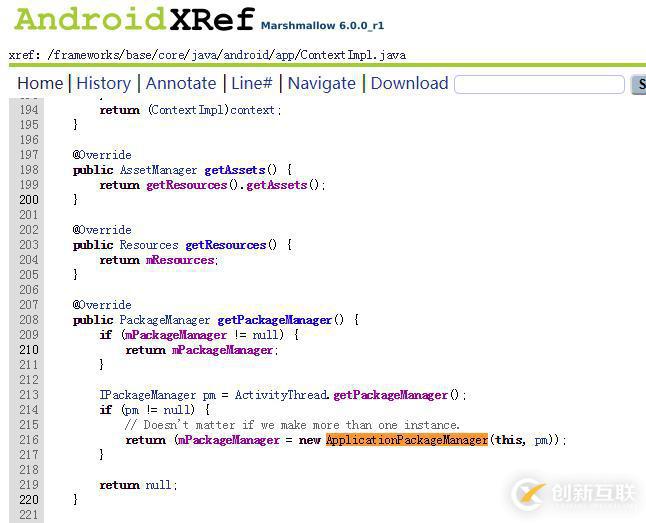Open the Navigate menu
Image resolution: width=646 pixels, height=523 pixels.
321,83
